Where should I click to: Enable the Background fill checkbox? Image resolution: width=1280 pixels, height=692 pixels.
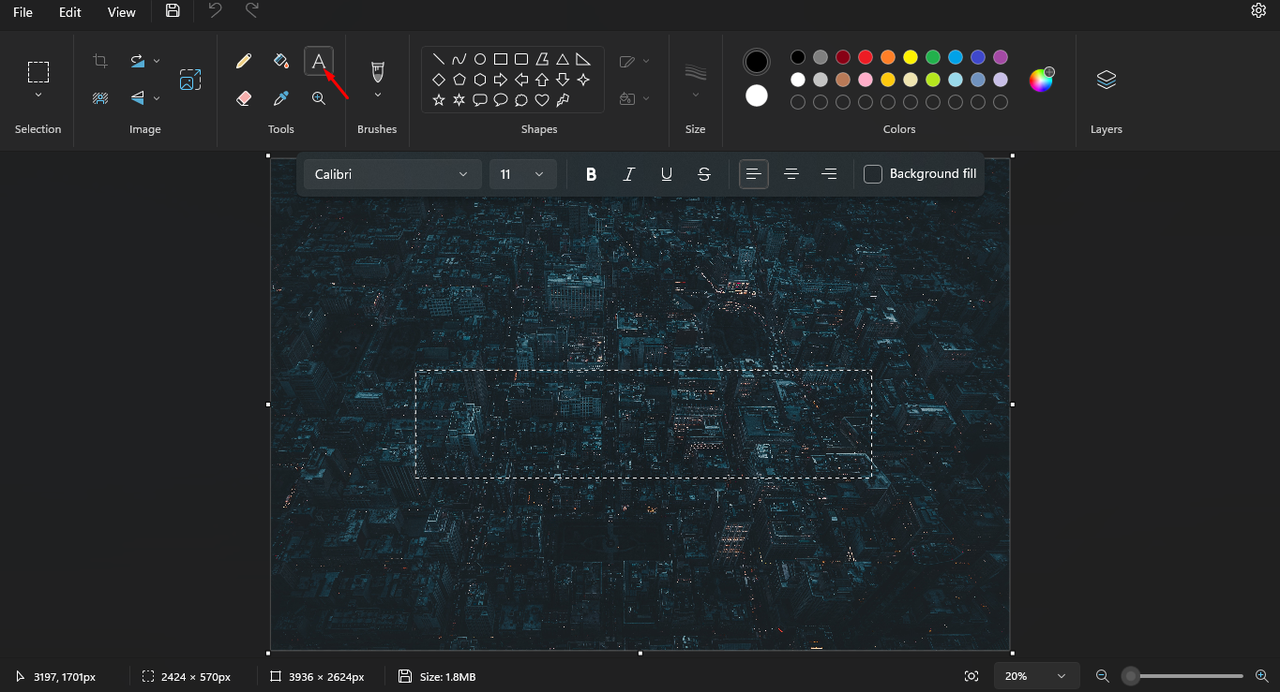pos(873,174)
